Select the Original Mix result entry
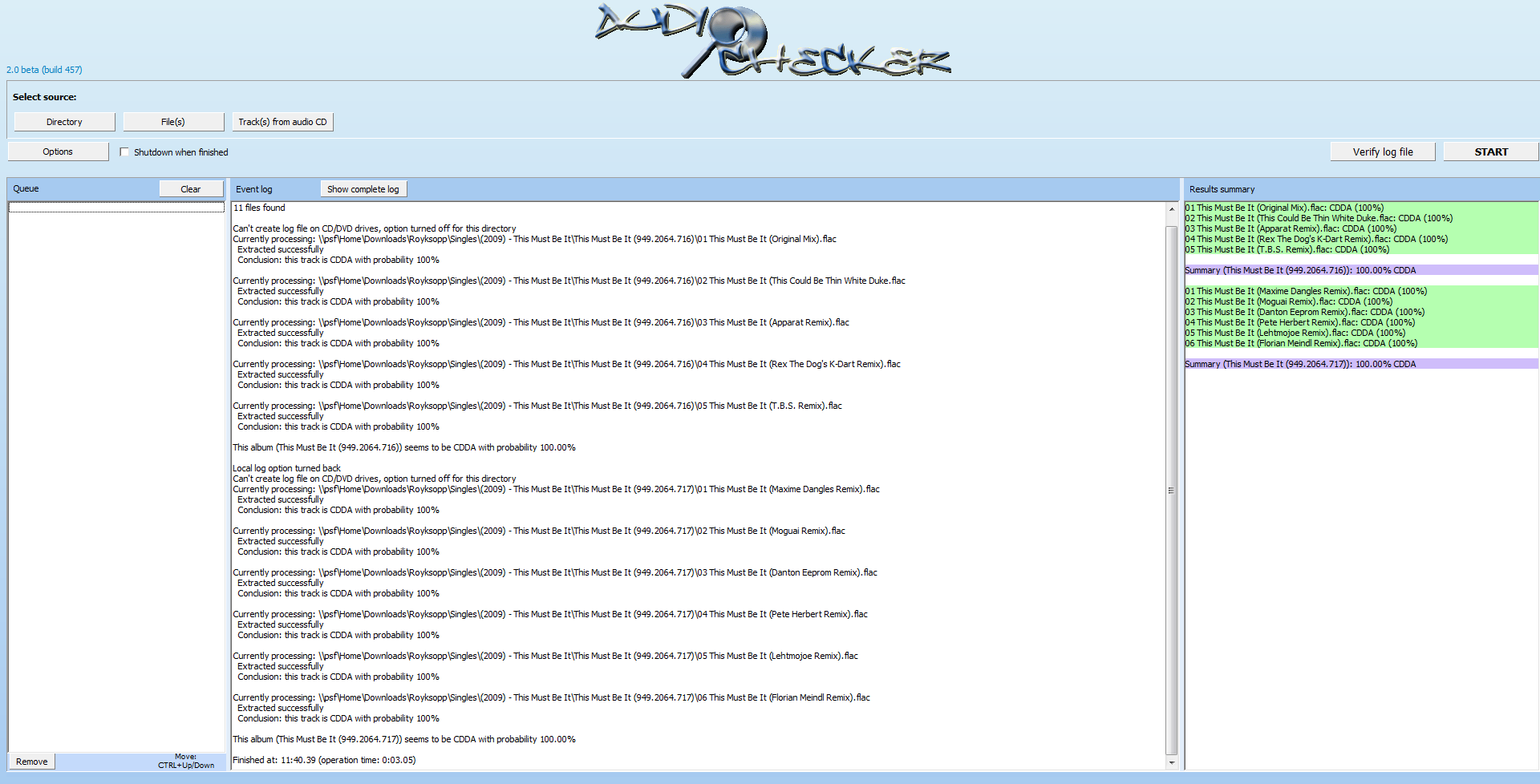 tap(1284, 208)
